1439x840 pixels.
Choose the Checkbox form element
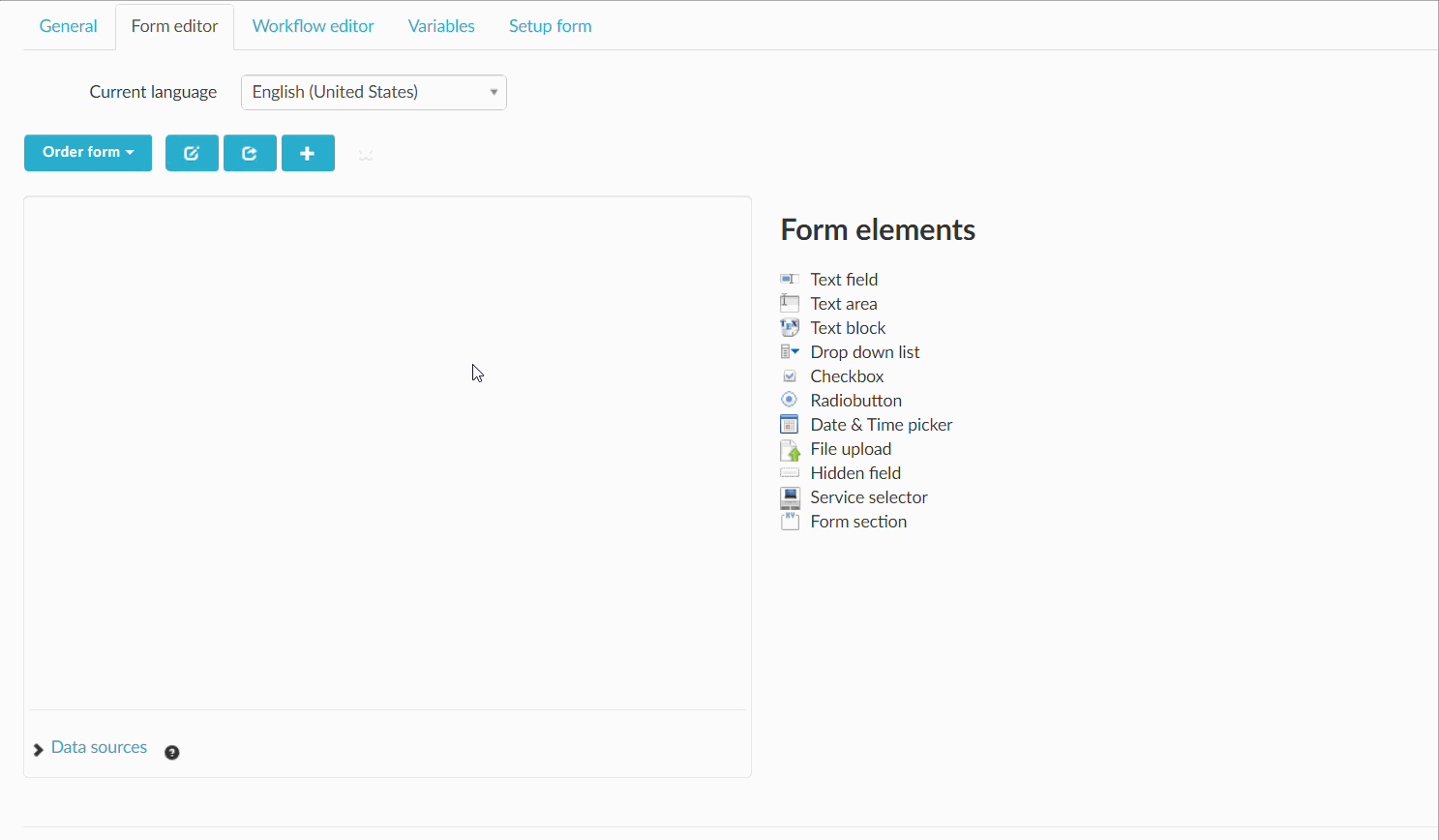847,376
